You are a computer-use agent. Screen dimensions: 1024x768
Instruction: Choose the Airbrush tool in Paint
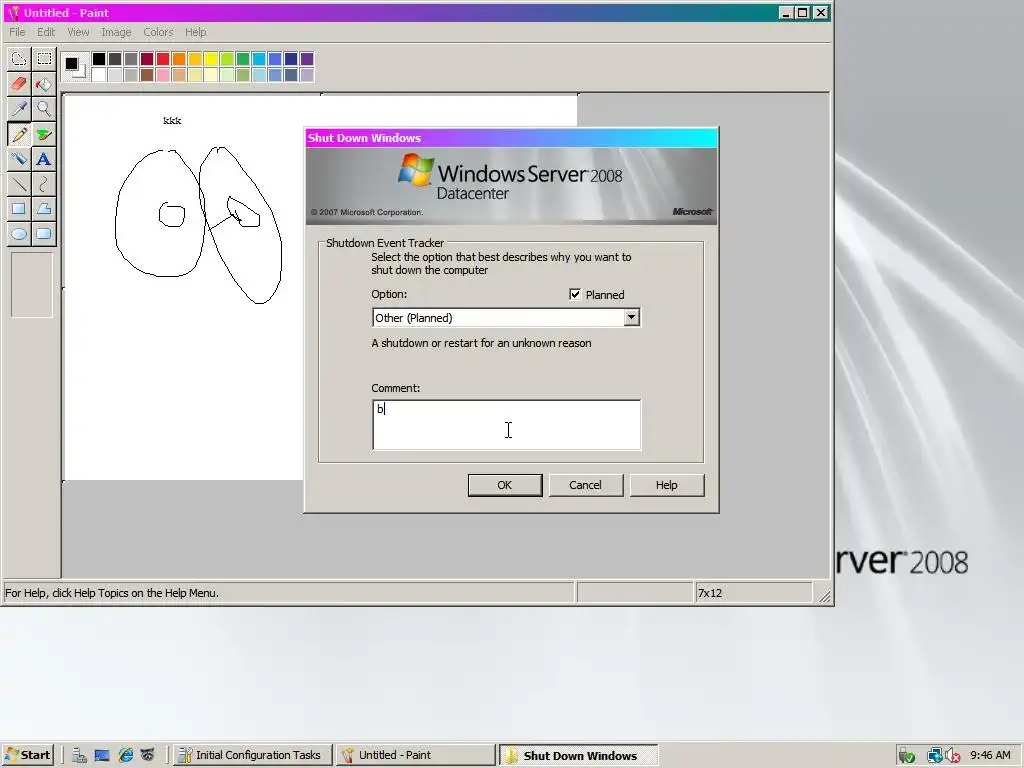point(19,159)
